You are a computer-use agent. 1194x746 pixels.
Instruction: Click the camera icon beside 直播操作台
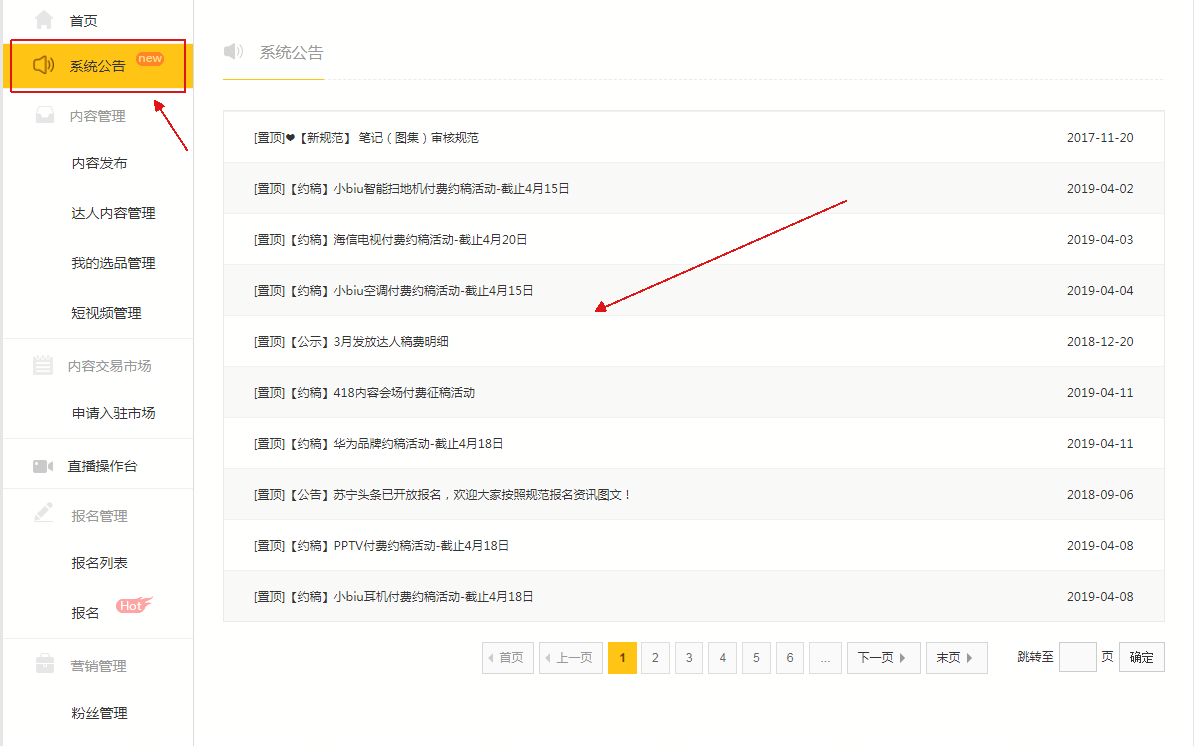(x=43, y=466)
